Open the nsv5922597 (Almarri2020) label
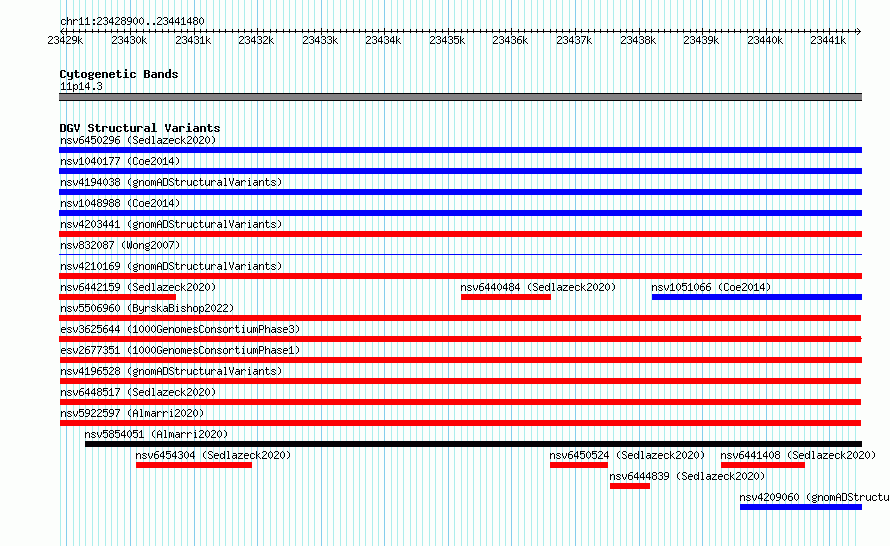The height and width of the screenshot is (546, 890). coord(132,413)
